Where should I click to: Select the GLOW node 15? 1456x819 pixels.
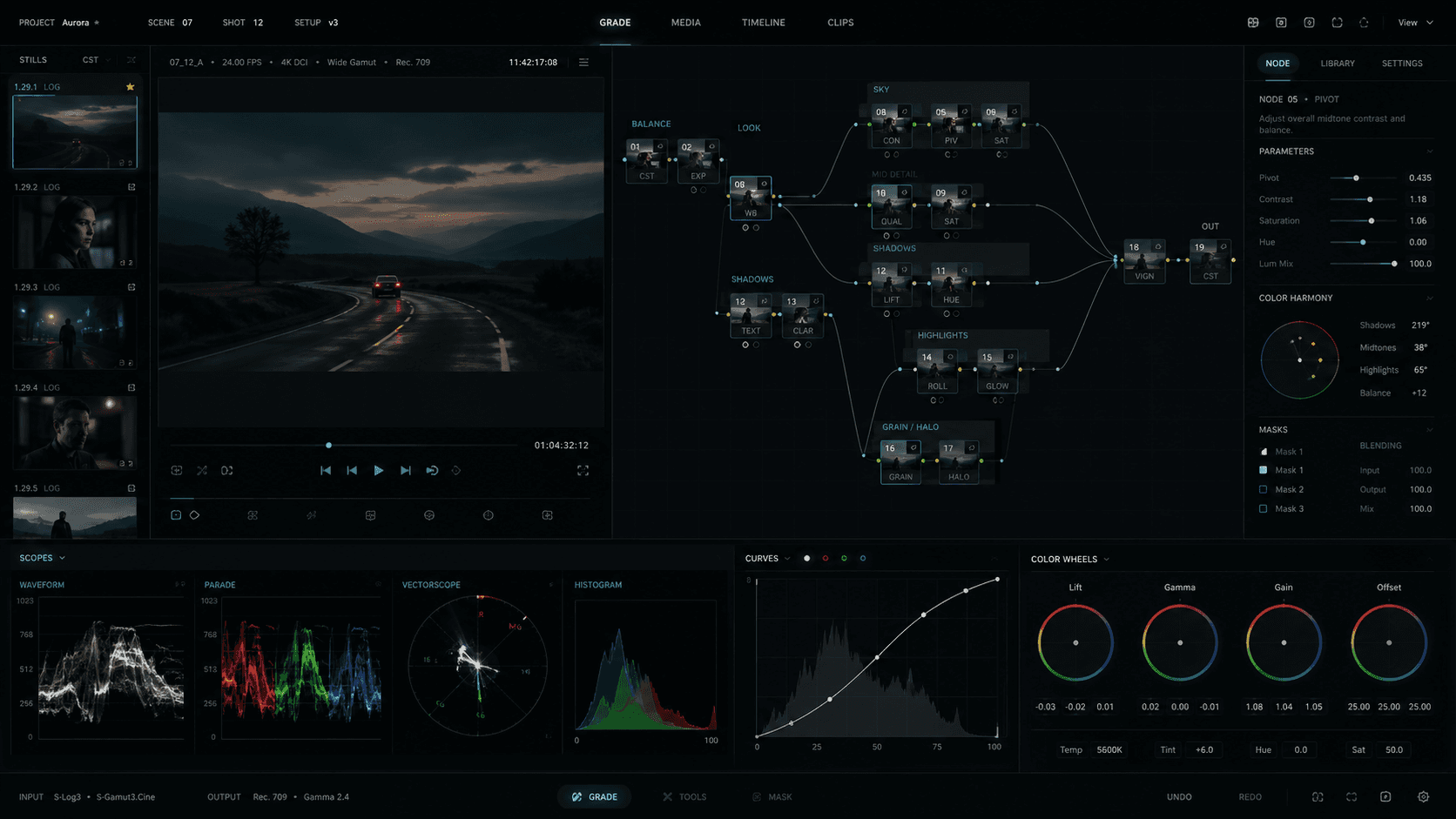tap(997, 371)
